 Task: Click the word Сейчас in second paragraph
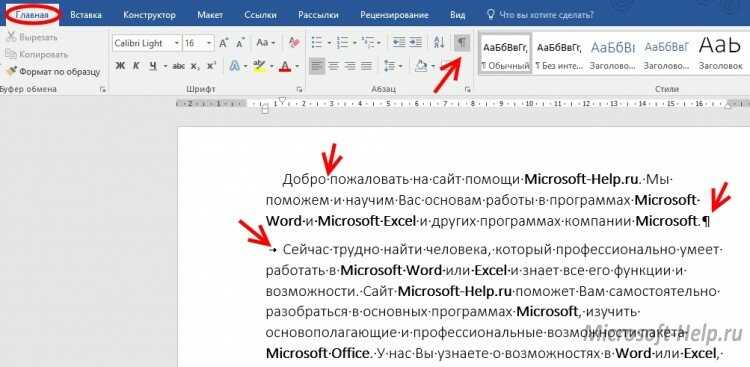pyautogui.click(x=305, y=249)
